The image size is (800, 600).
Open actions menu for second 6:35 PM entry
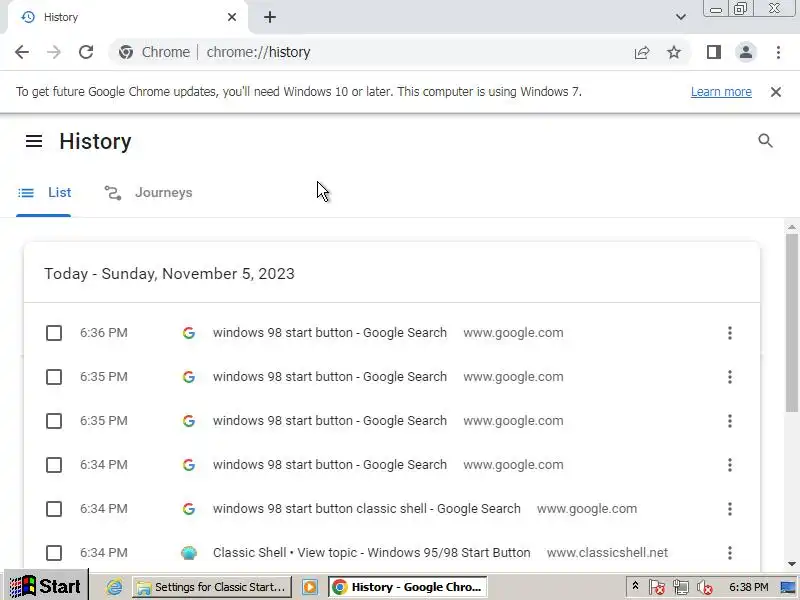tap(730, 420)
